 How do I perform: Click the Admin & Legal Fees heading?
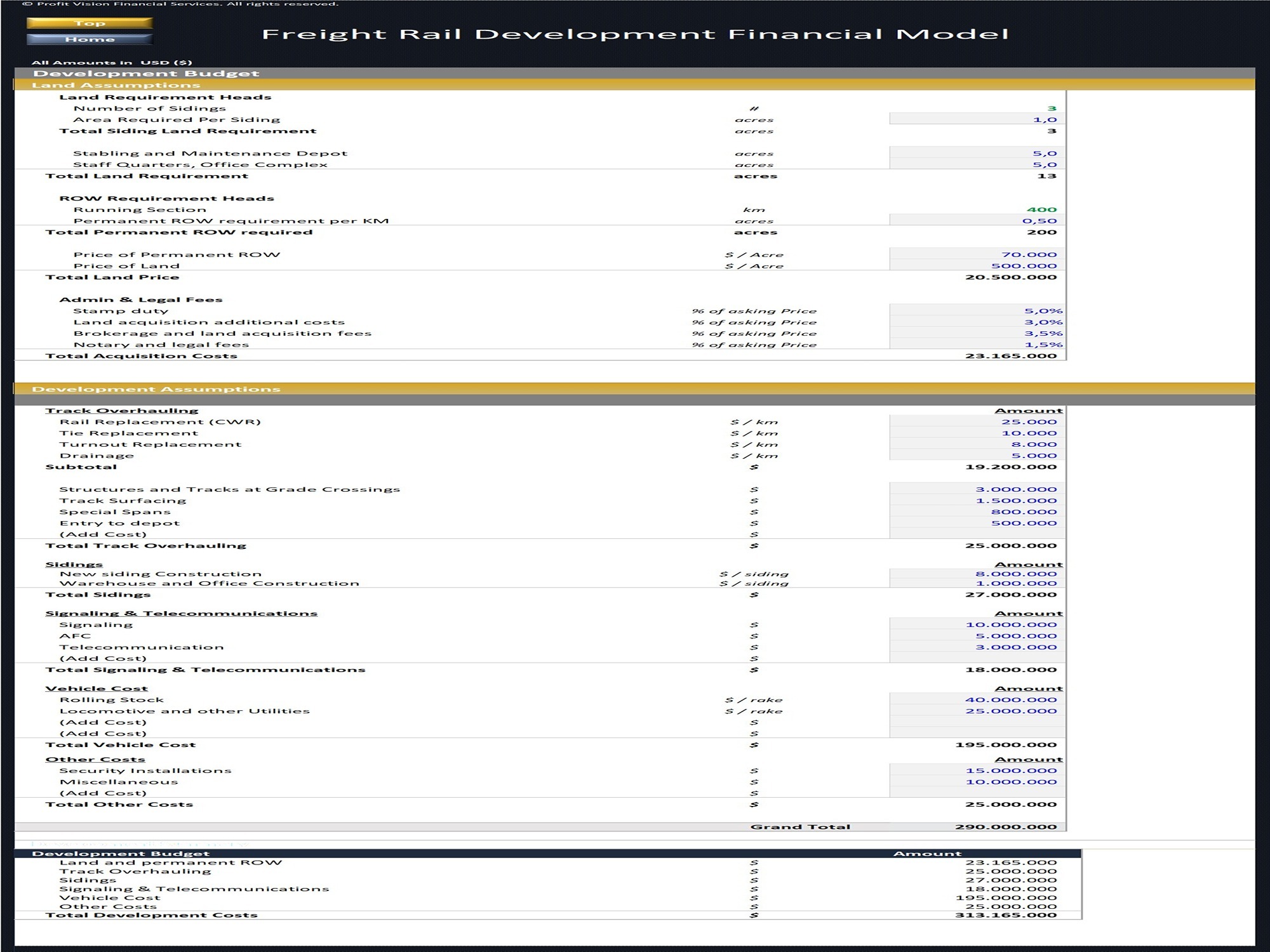(x=141, y=300)
